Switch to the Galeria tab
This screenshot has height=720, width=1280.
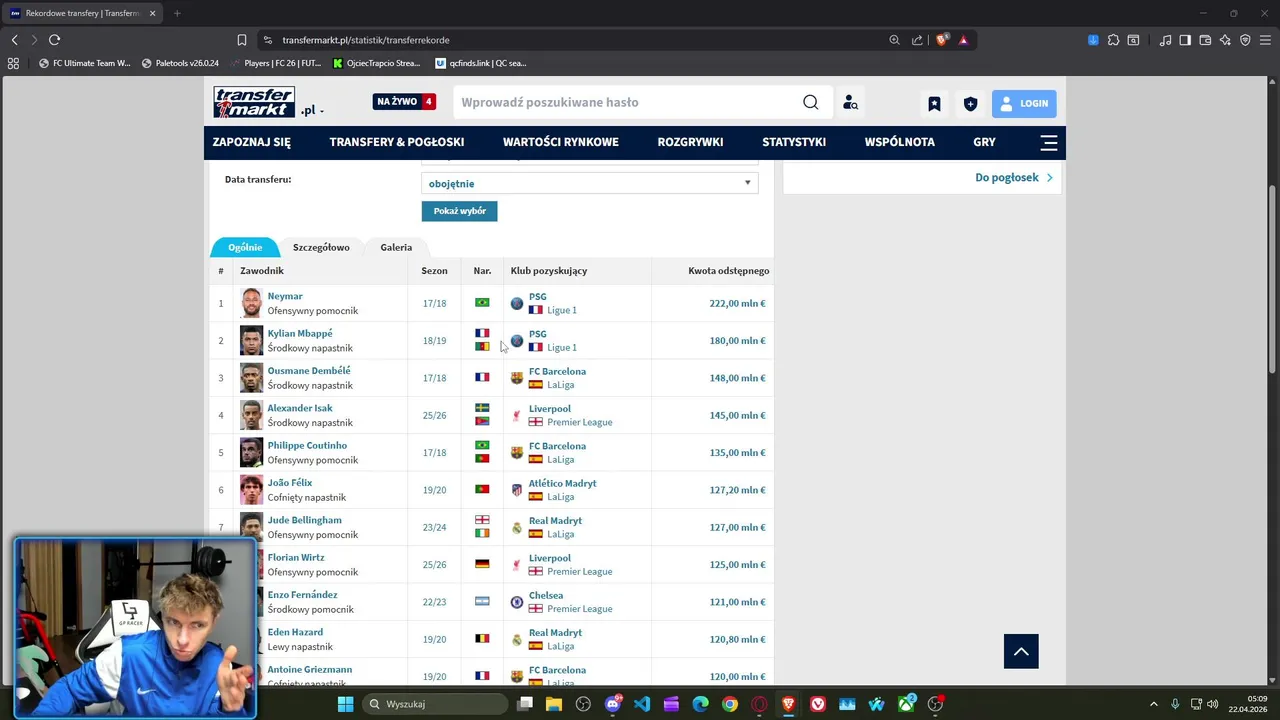click(396, 247)
